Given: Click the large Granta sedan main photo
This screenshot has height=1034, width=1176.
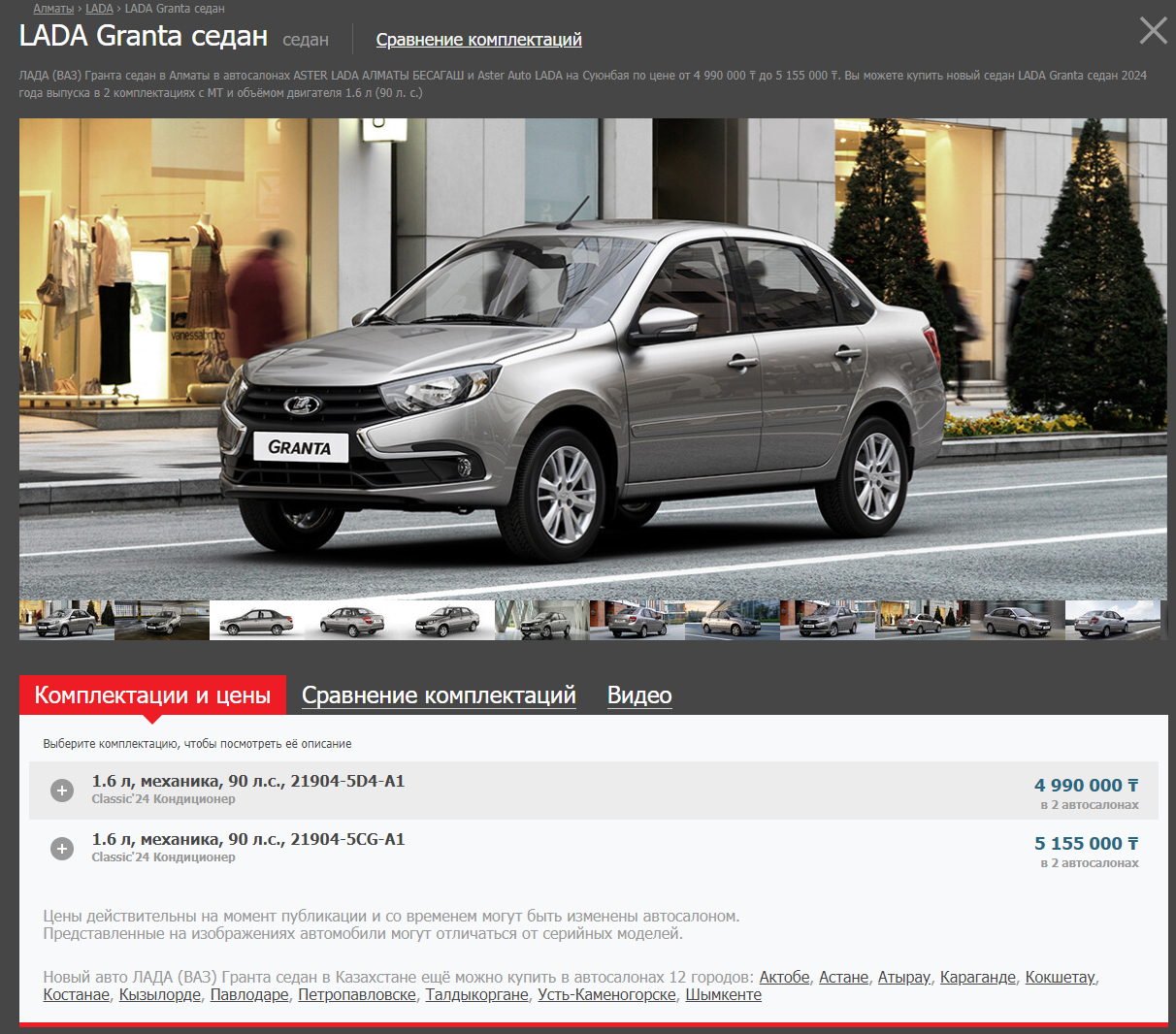Looking at the screenshot, I should pyautogui.click(x=593, y=359).
